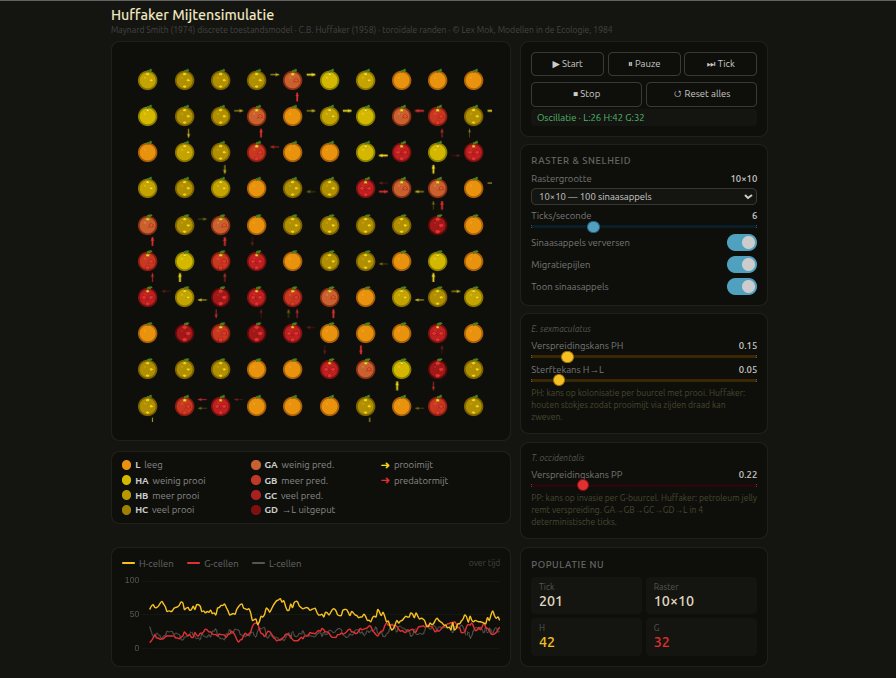
Task: Click the orange in the grid's bottom-right corner
Action: point(473,406)
